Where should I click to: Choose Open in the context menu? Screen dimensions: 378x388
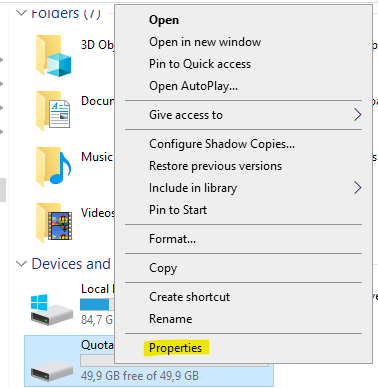164,20
